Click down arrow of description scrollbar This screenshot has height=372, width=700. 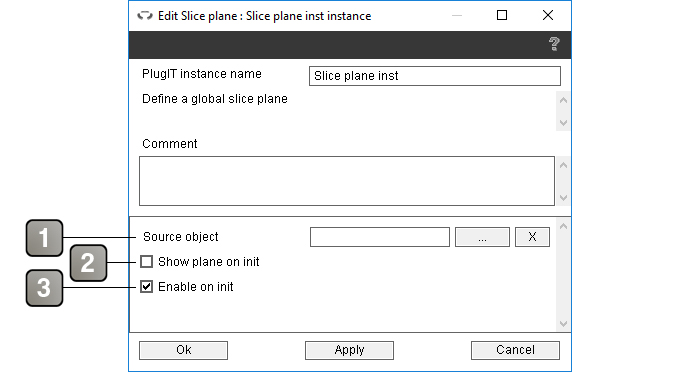point(563,122)
